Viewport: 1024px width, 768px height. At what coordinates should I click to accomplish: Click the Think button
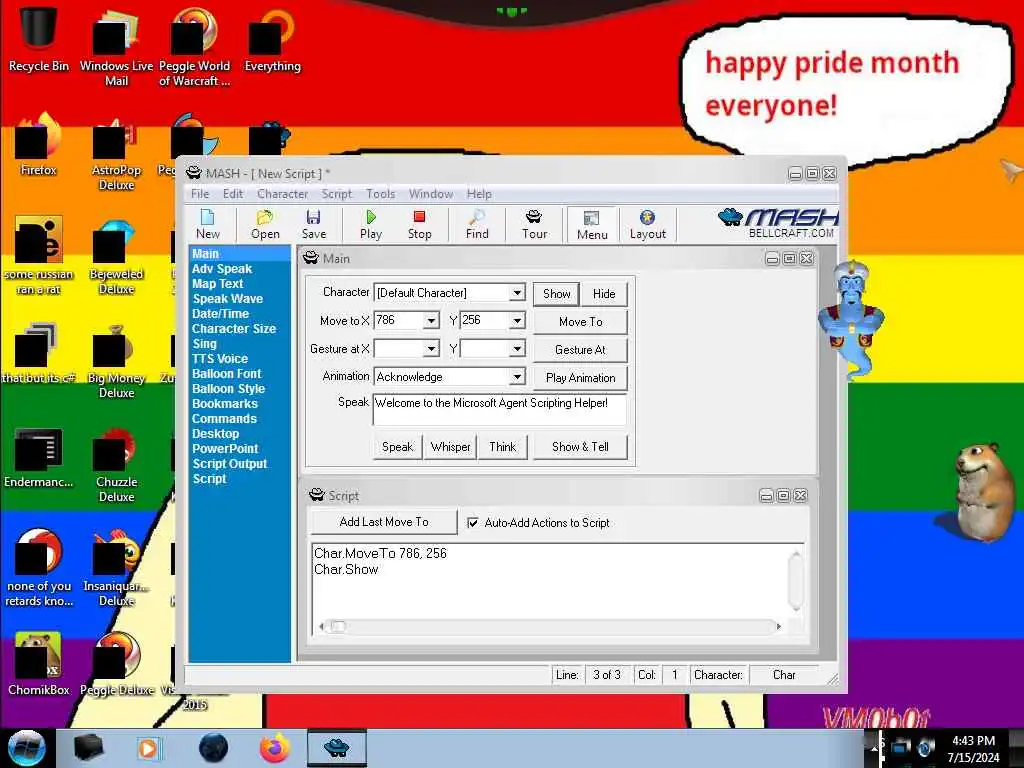[x=502, y=447]
